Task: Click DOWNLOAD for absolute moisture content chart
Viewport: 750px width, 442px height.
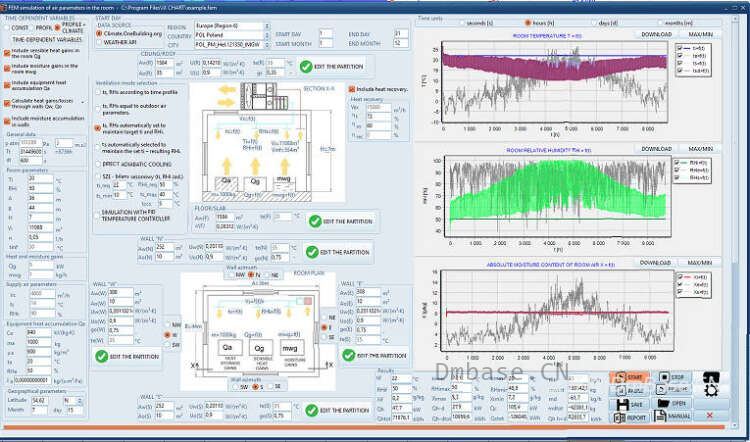Action: pyautogui.click(x=656, y=263)
